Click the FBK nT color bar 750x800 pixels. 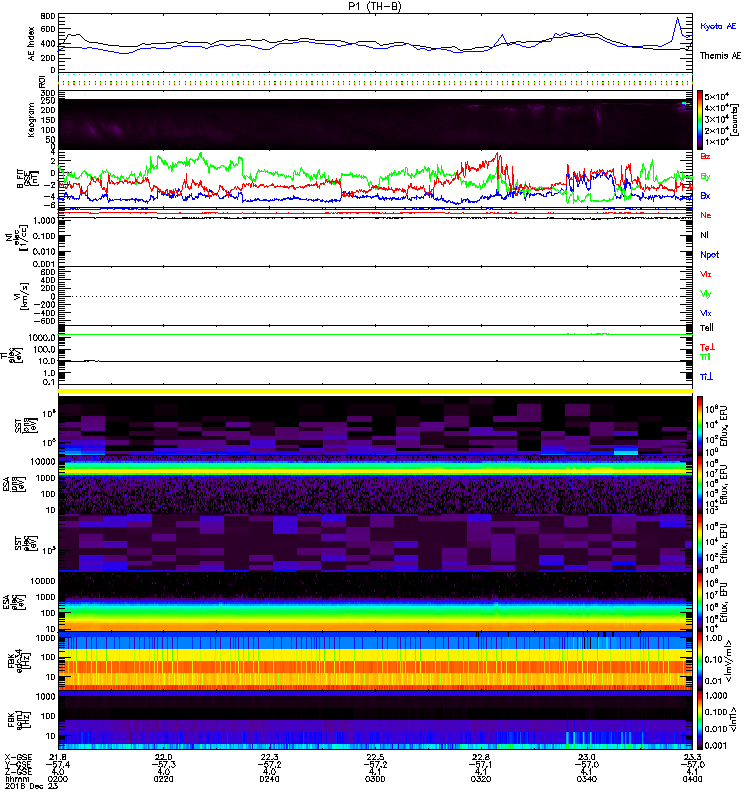coord(700,720)
